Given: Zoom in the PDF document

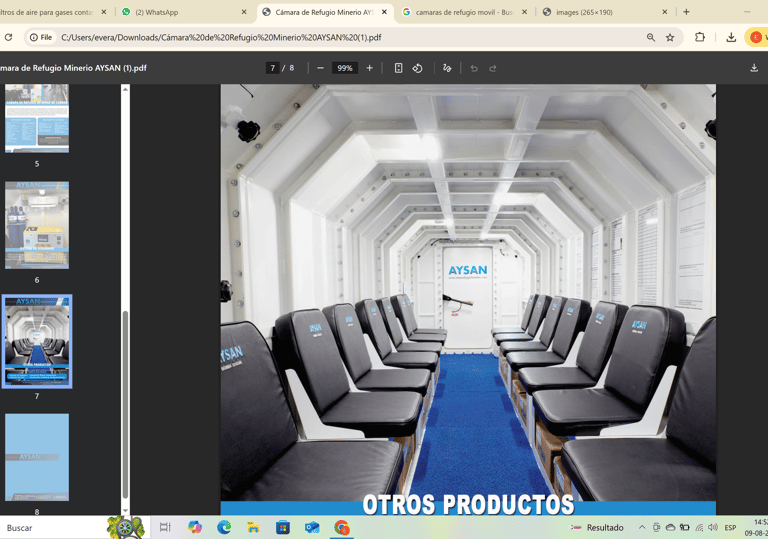Looking at the screenshot, I should (369, 68).
